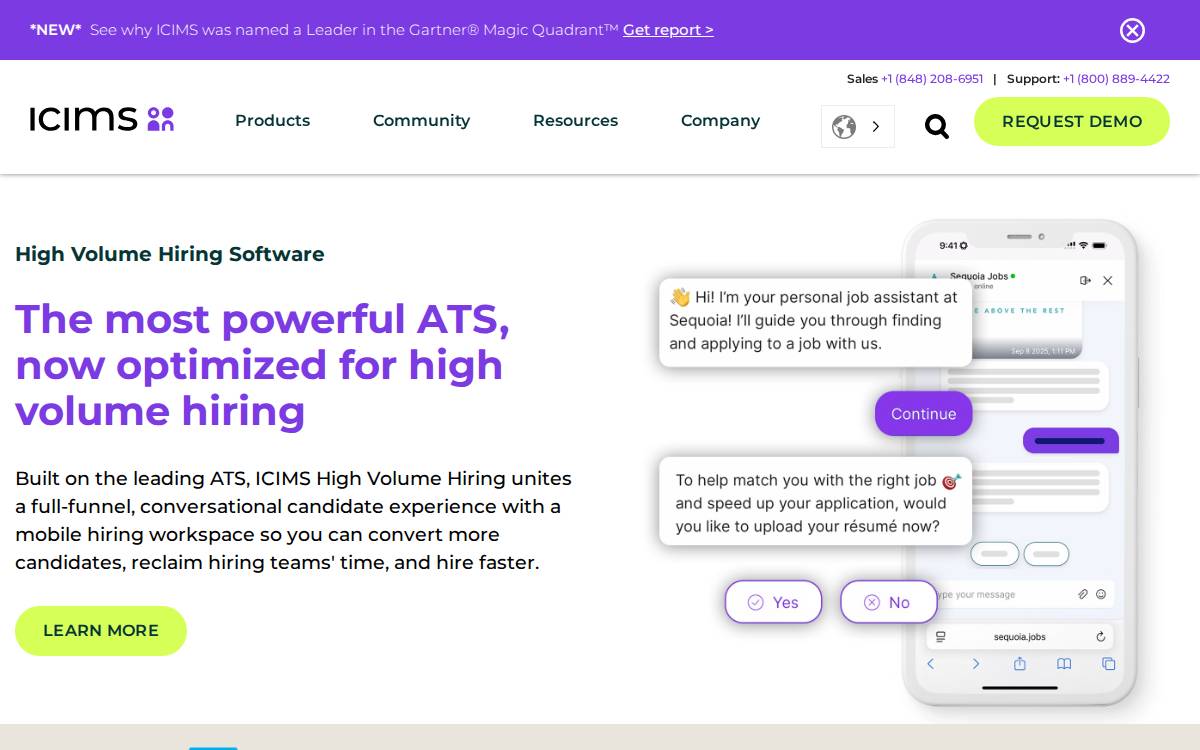Click the reload icon in address bar
This screenshot has height=750, width=1200.
1101,636
